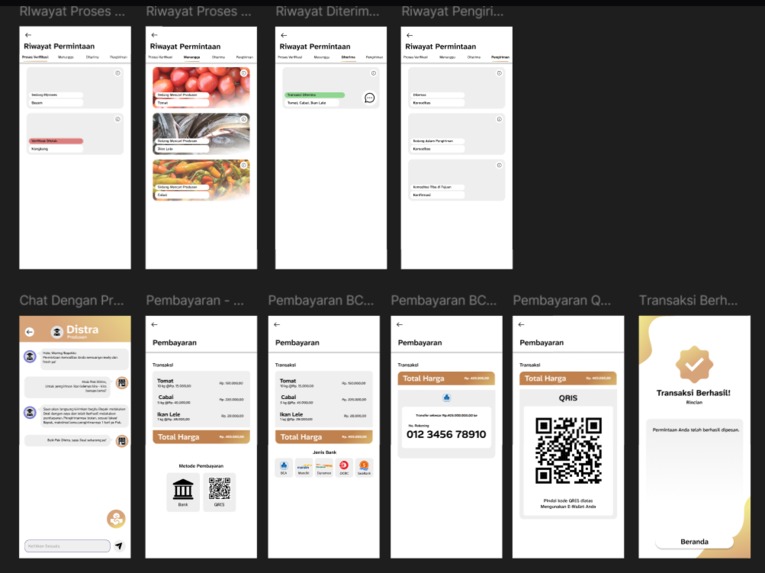Viewport: 765px width, 573px height.
Task: Select frame label Riwayat Pengiri...
Action: [452, 11]
